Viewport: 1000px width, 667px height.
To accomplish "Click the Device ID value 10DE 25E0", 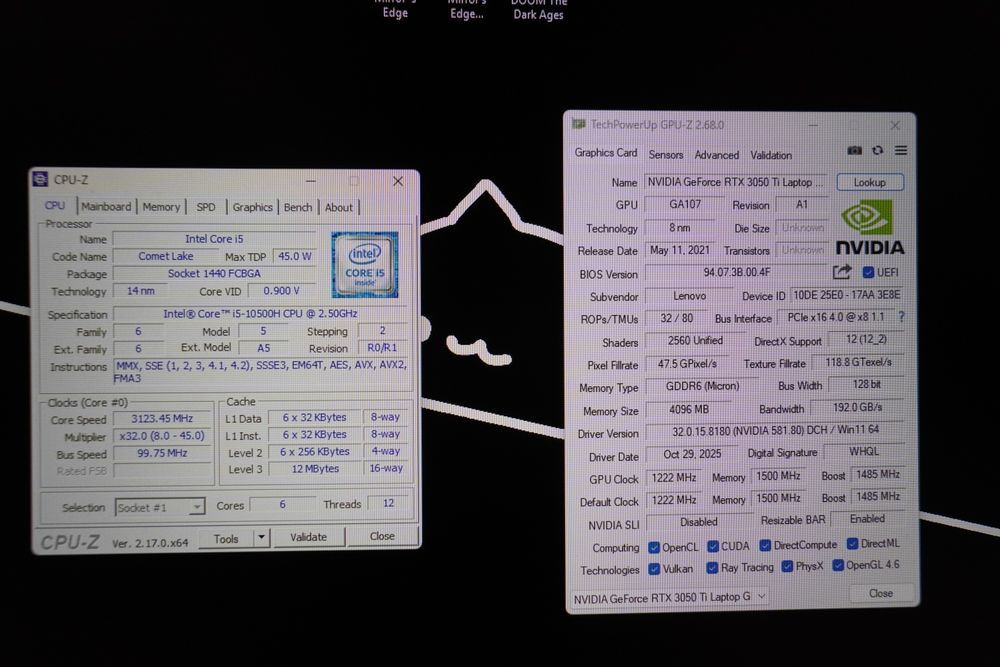I will click(847, 295).
